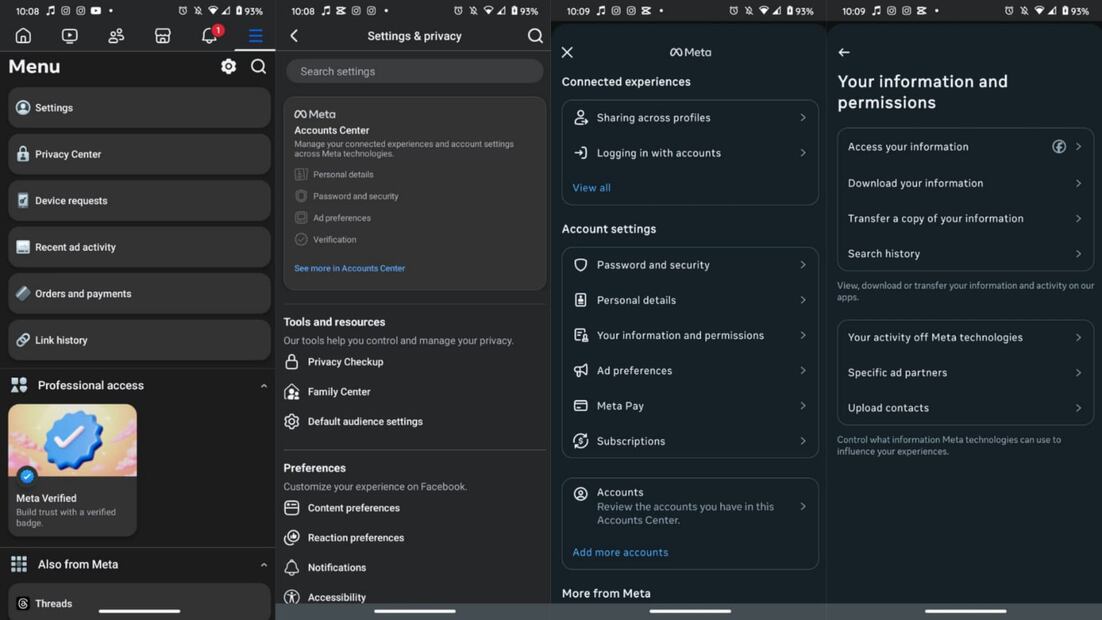Open the Marketplace tab icon

click(x=162, y=36)
